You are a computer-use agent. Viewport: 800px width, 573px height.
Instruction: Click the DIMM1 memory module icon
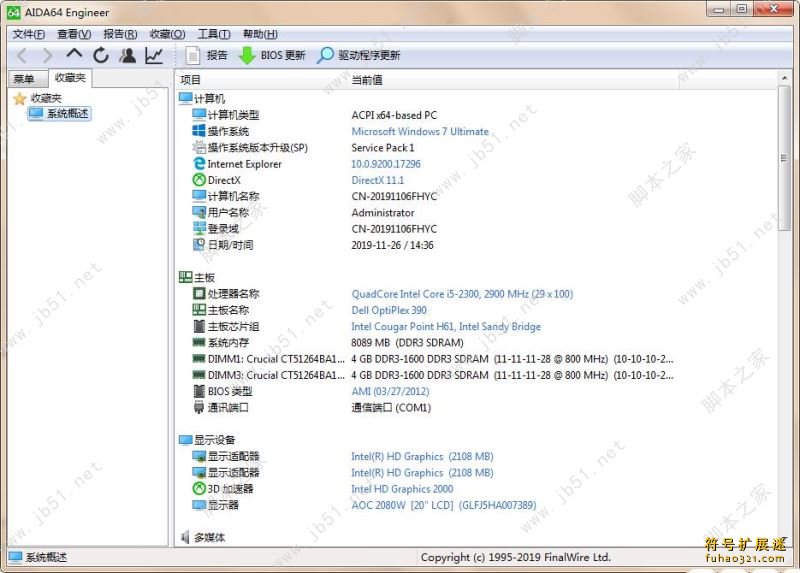coord(199,359)
